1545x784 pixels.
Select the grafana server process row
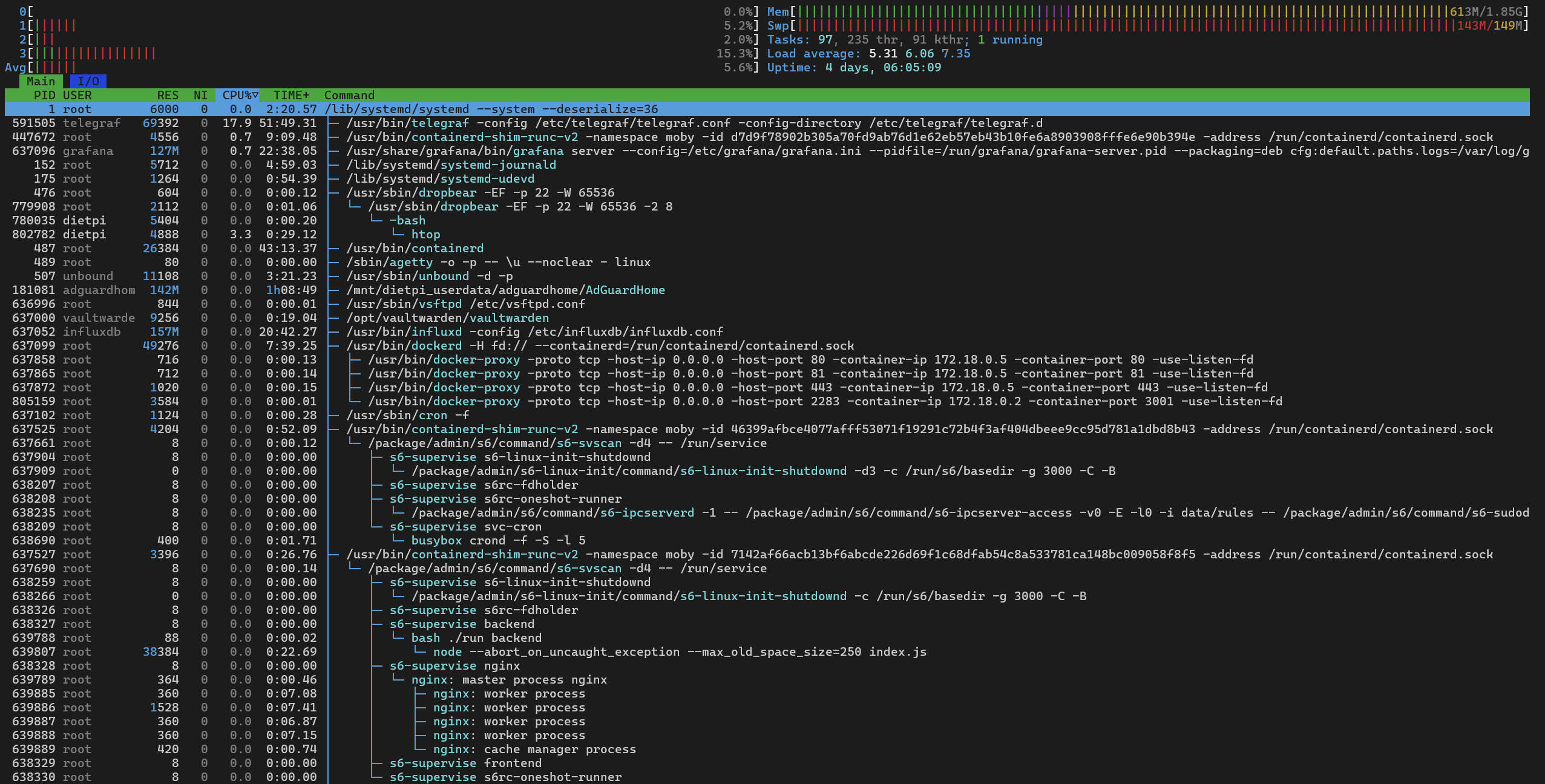click(x=767, y=151)
